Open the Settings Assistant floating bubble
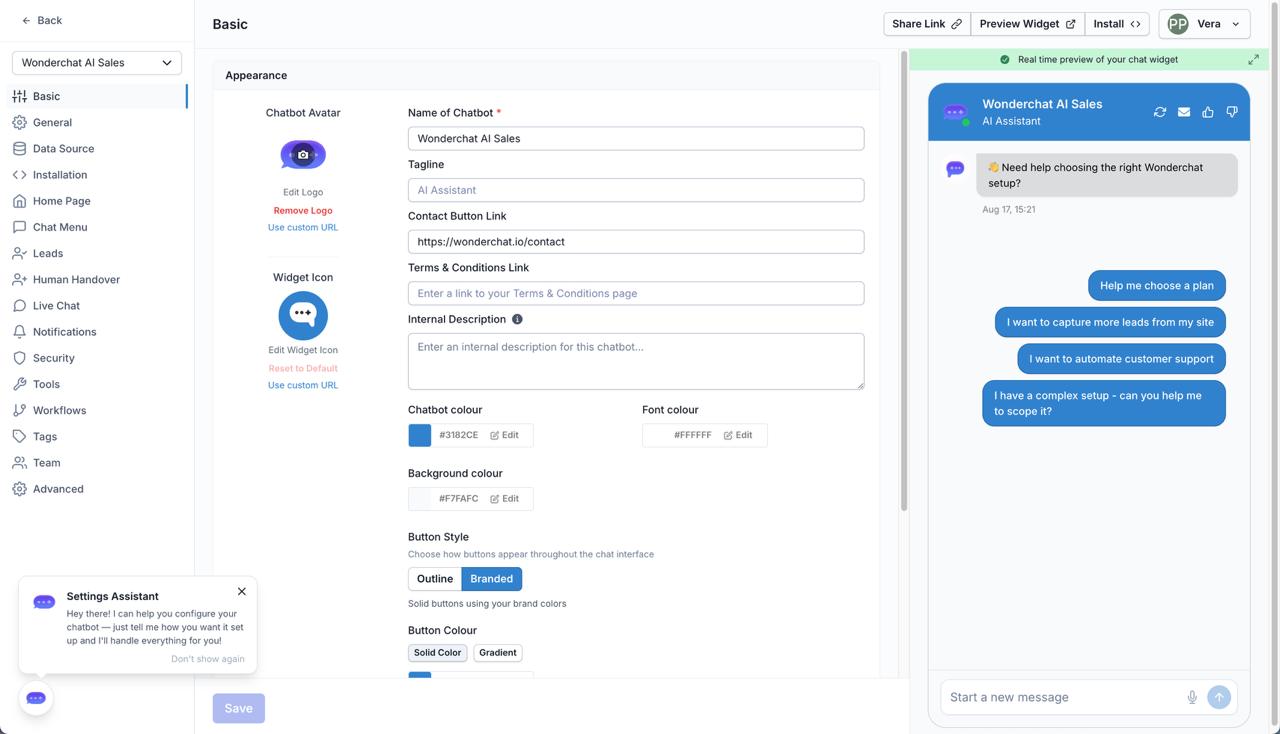 point(36,698)
